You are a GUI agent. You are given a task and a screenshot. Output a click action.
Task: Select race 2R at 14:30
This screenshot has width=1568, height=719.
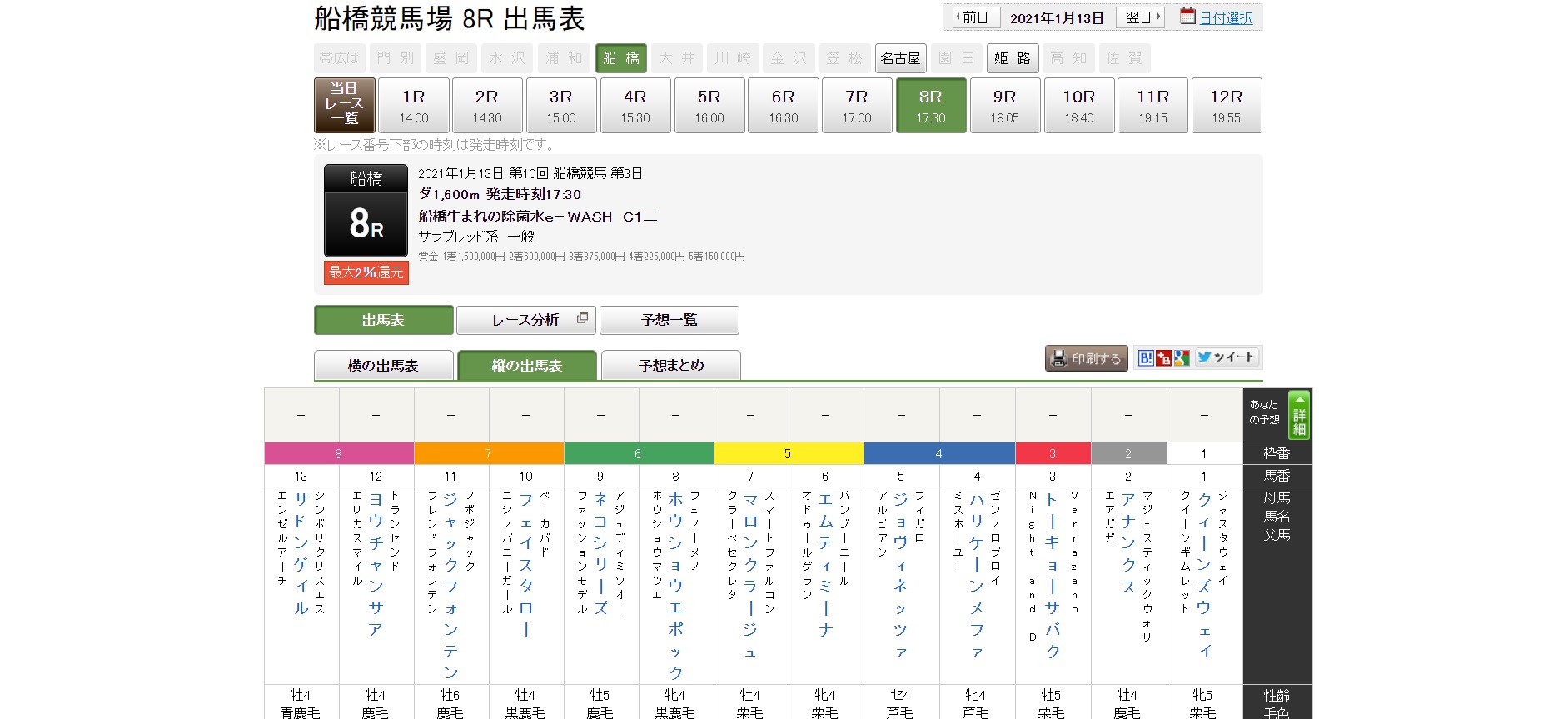(x=487, y=105)
